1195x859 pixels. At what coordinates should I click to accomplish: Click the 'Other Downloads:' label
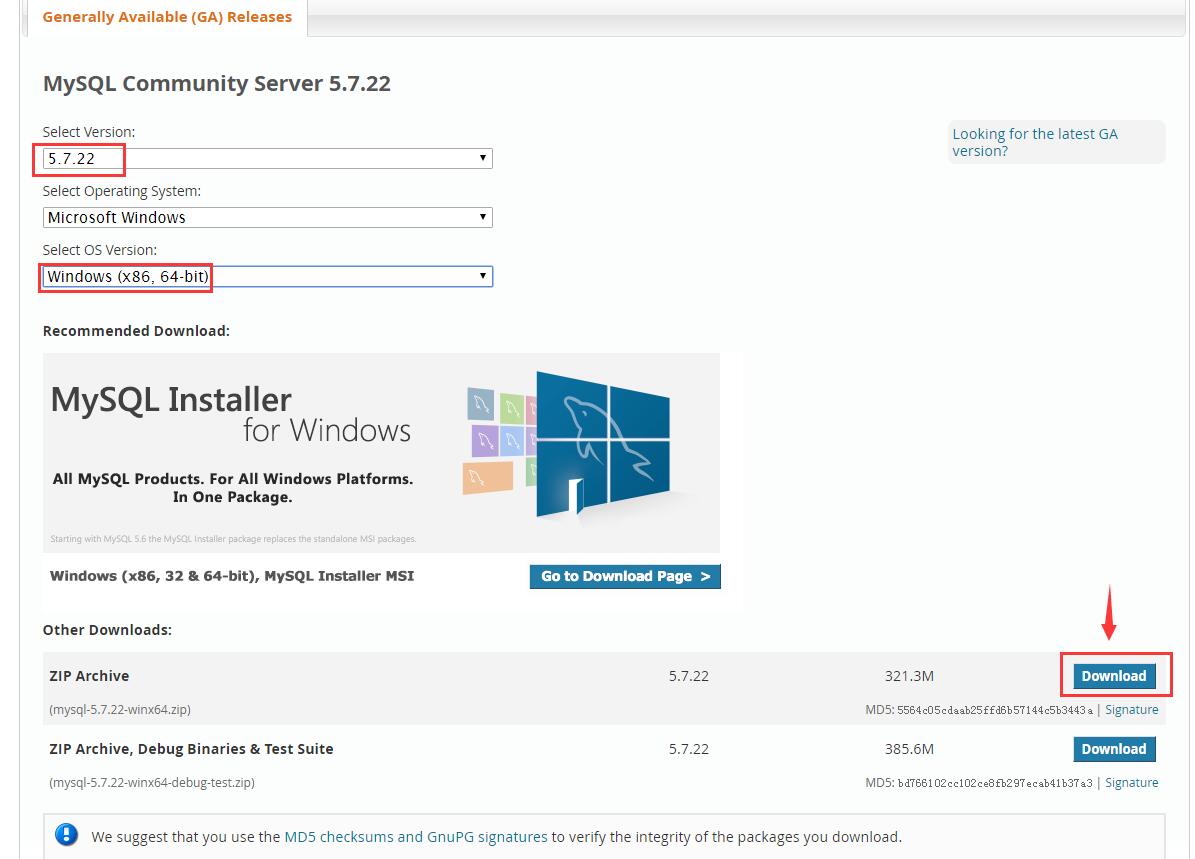(x=107, y=630)
